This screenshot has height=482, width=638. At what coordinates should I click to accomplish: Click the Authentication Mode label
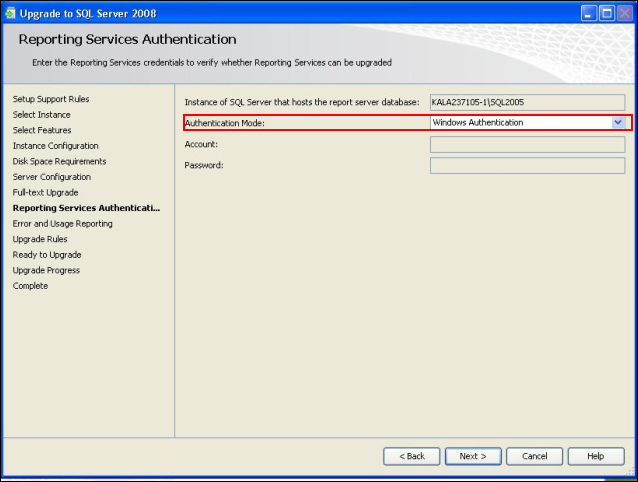point(225,123)
